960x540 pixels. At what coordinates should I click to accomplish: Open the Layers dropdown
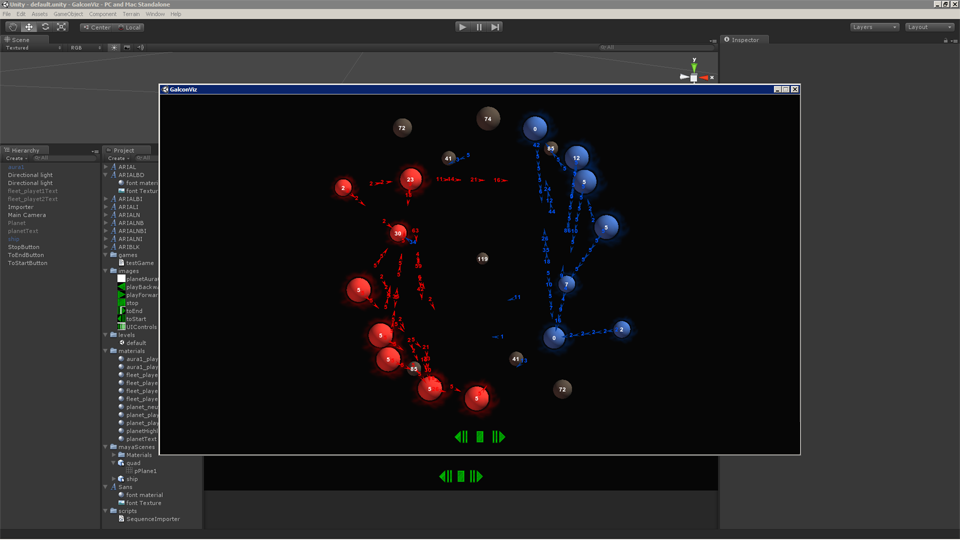click(874, 27)
